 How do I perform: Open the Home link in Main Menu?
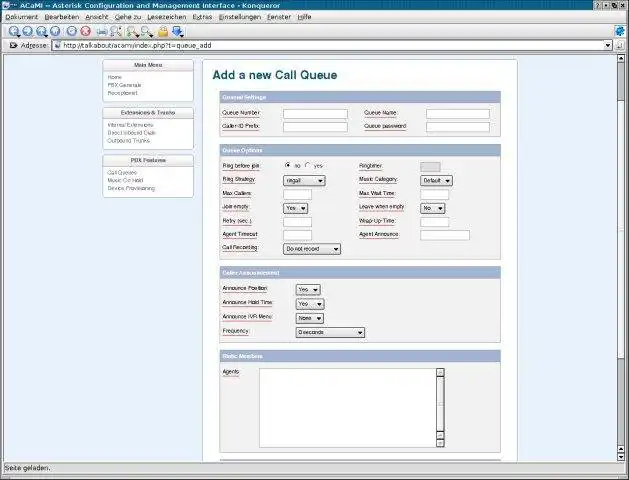click(114, 77)
